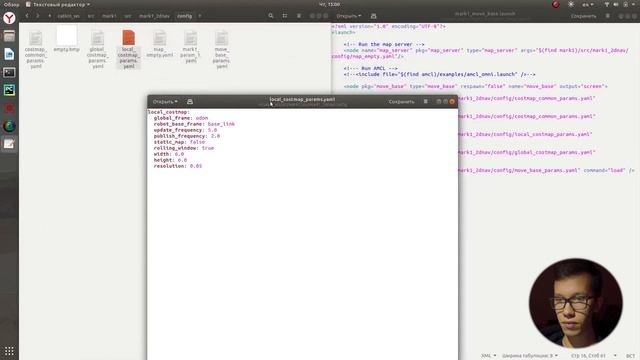Place cursor on 'resolution: 0.05' line
Image resolution: width=640 pixels, height=360 pixels.
click(178, 166)
